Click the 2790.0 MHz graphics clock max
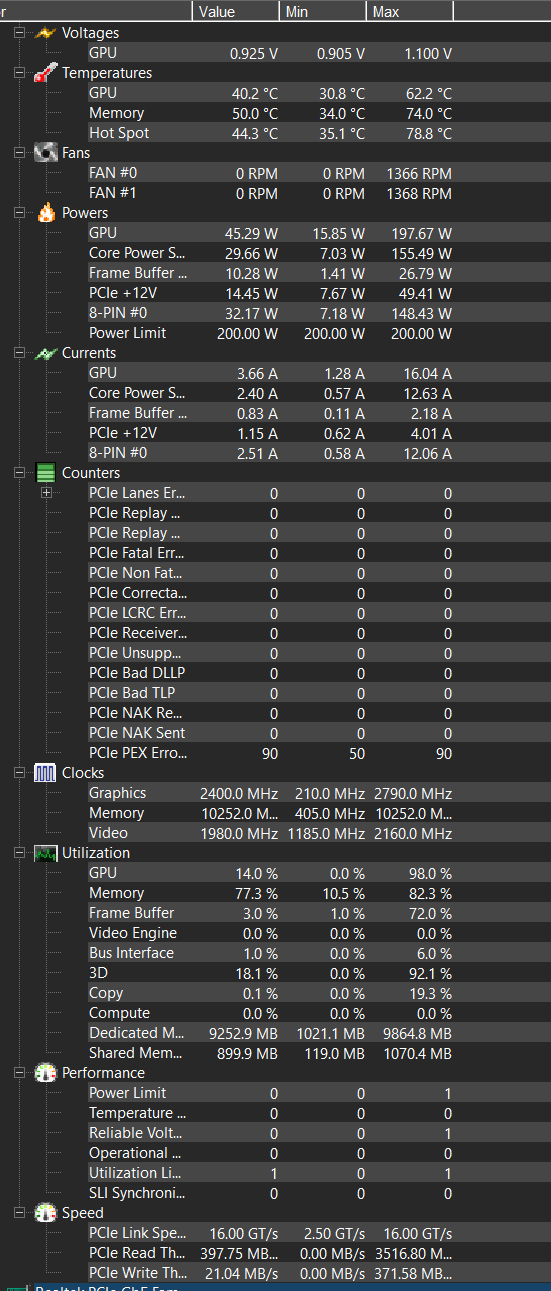Viewport: 551px width, 1291px height. 414,793
